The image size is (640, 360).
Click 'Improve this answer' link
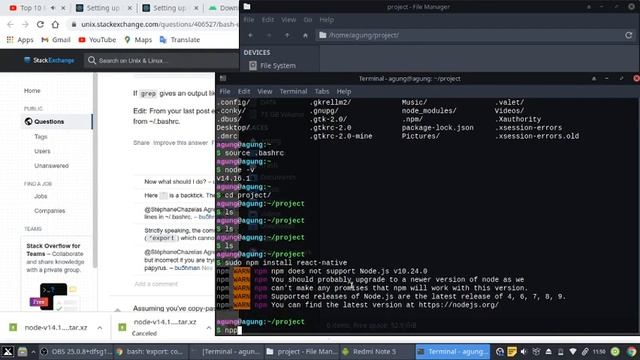(180, 142)
